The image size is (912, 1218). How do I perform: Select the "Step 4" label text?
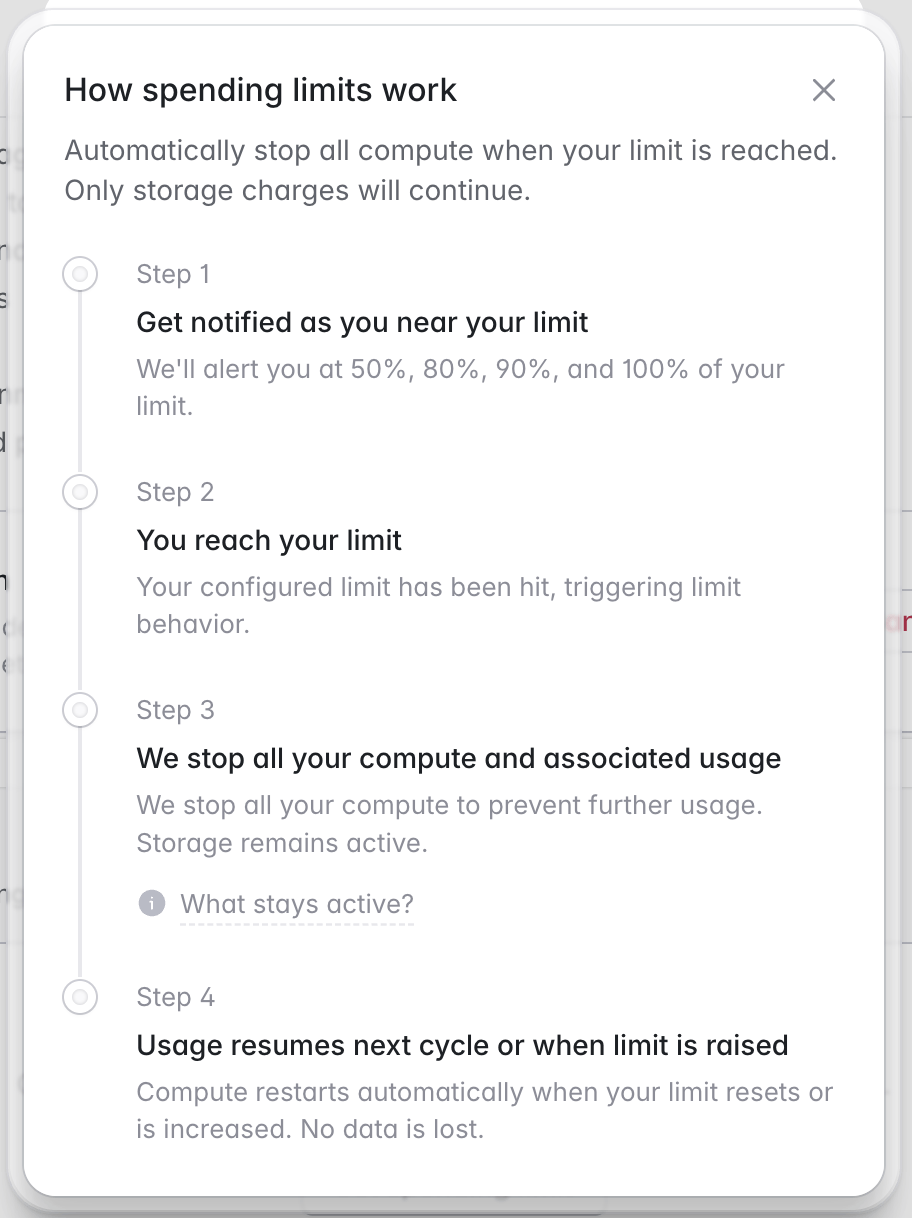[176, 997]
